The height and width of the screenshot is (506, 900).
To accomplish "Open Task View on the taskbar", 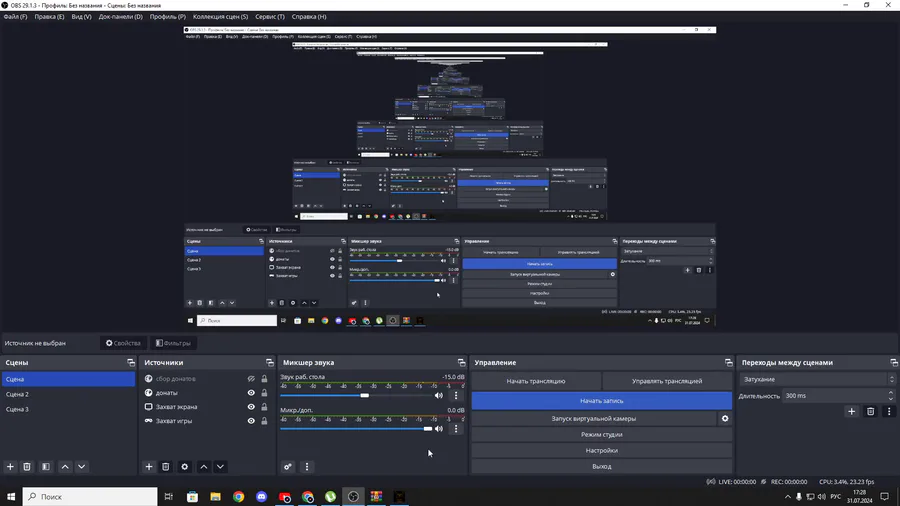I will pos(169,497).
